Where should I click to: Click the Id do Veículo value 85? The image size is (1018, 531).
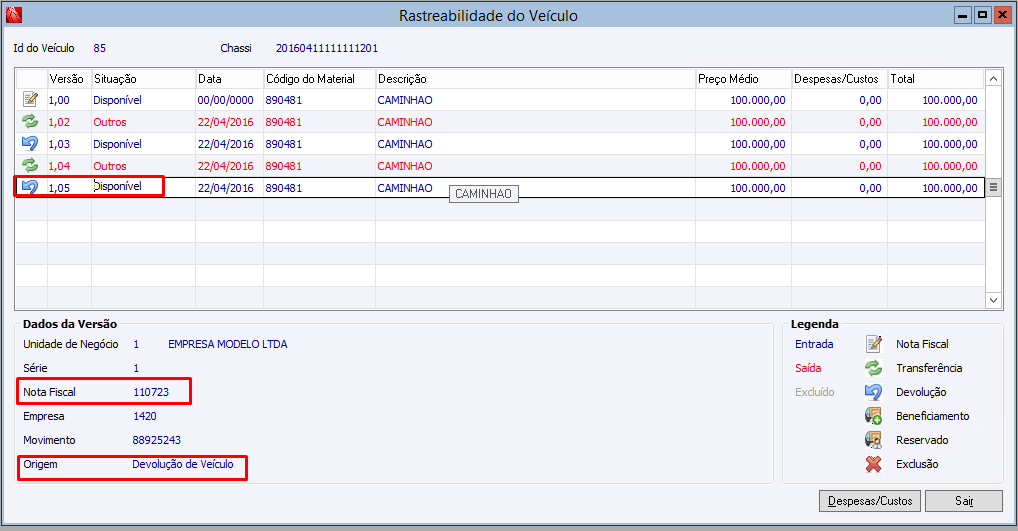click(99, 48)
